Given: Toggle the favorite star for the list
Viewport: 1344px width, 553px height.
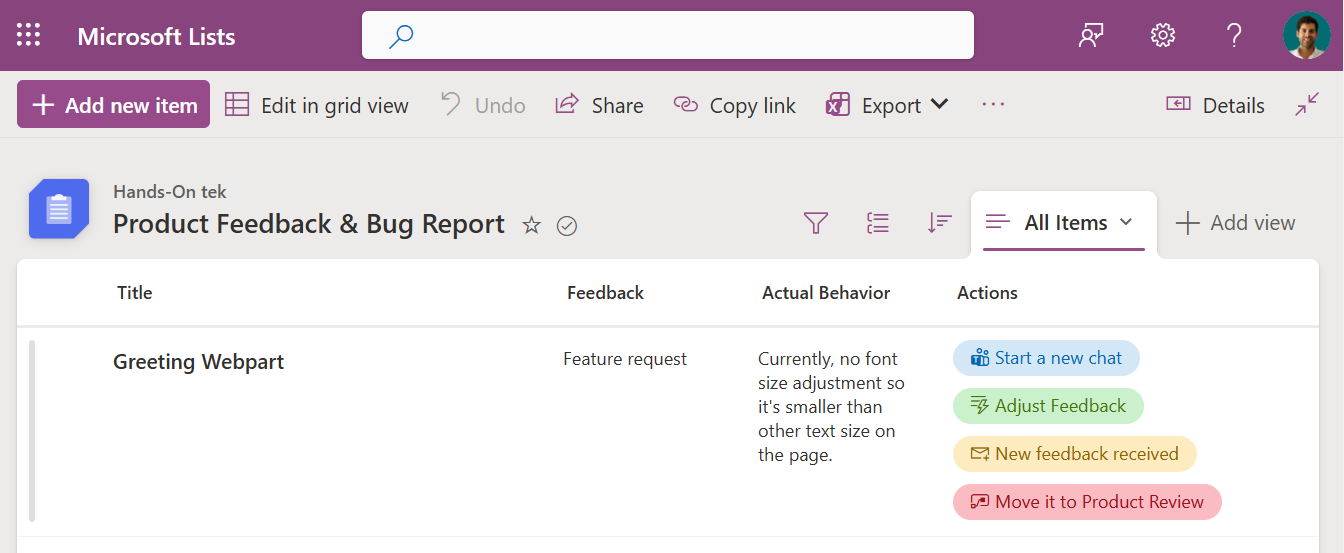Looking at the screenshot, I should (532, 225).
